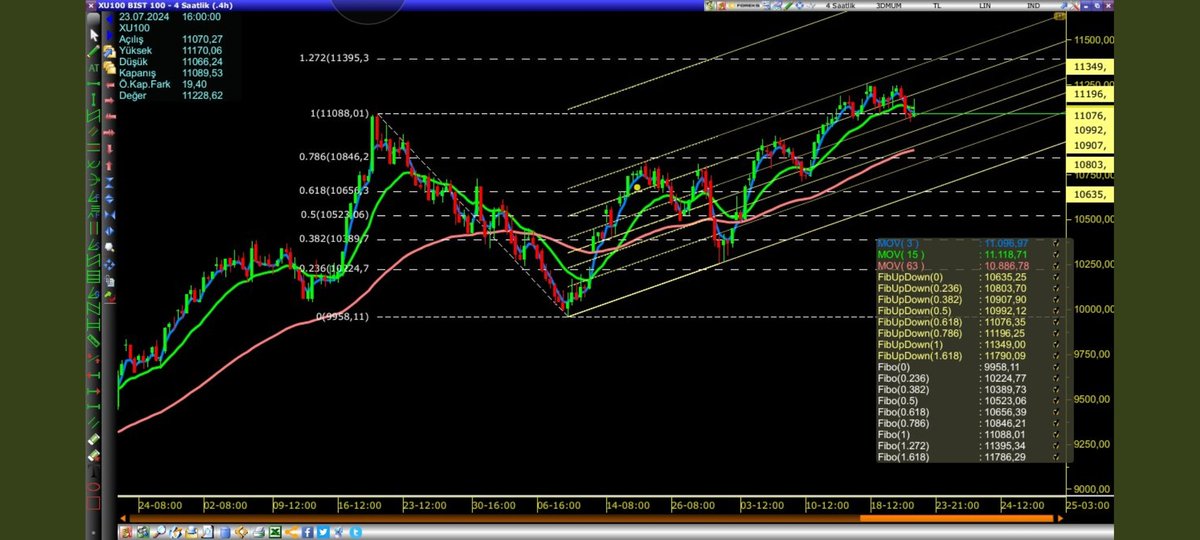The width and height of the screenshot is (1200, 540).
Task: Select the T text tool in left toolbar
Action: (94, 470)
